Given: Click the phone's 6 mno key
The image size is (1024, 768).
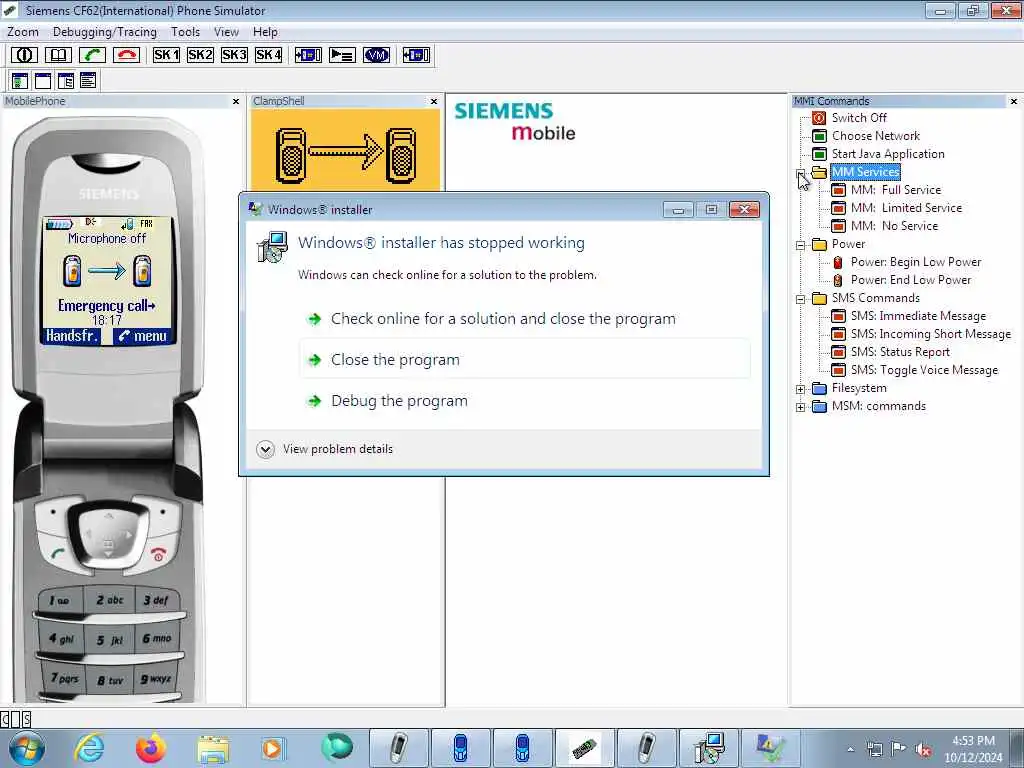Looking at the screenshot, I should pyautogui.click(x=157, y=638).
